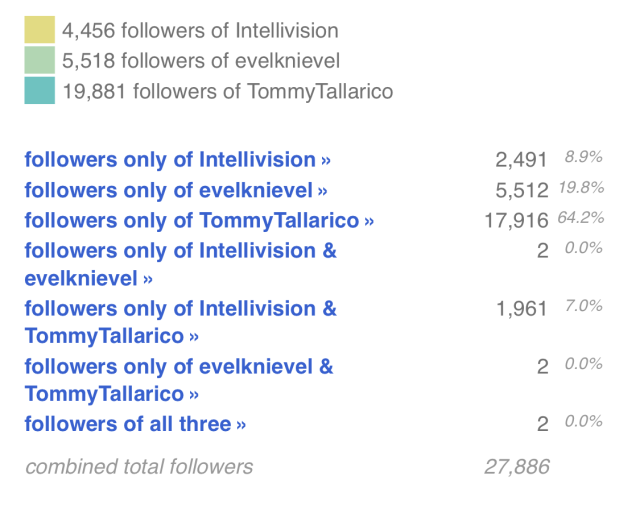Click the light green evelknievel color swatch

tap(40, 60)
